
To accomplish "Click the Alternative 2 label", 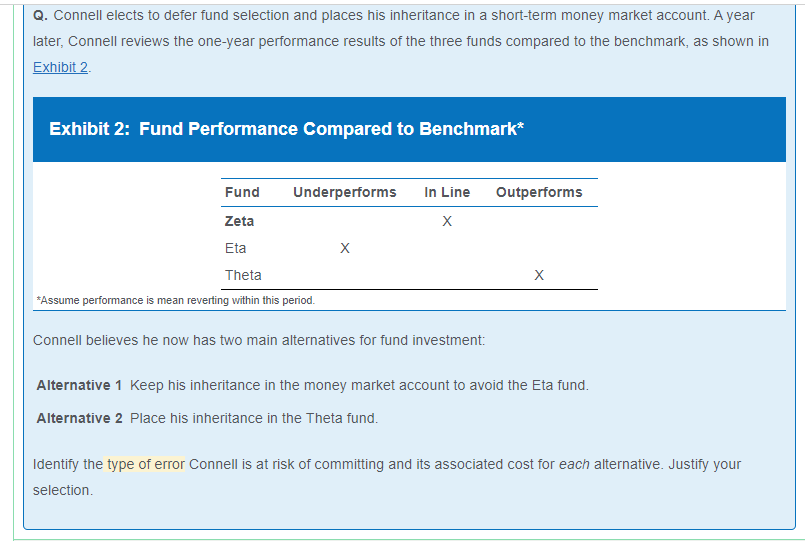I will coord(80,418).
